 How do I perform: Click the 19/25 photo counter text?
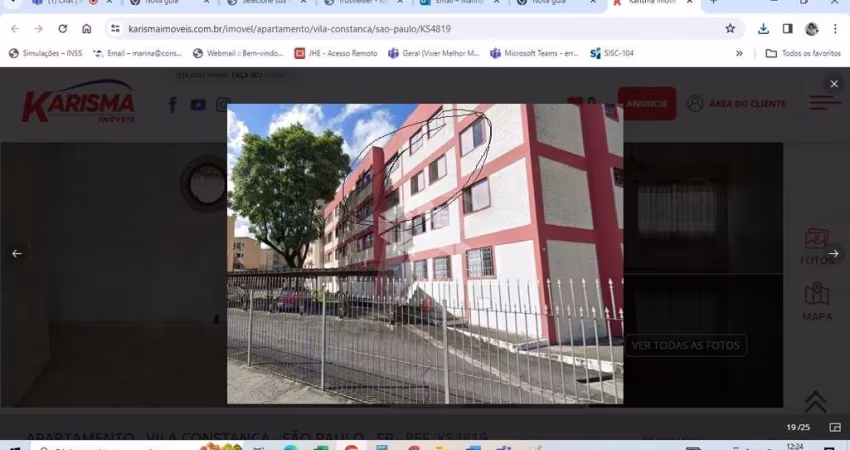tap(798, 427)
